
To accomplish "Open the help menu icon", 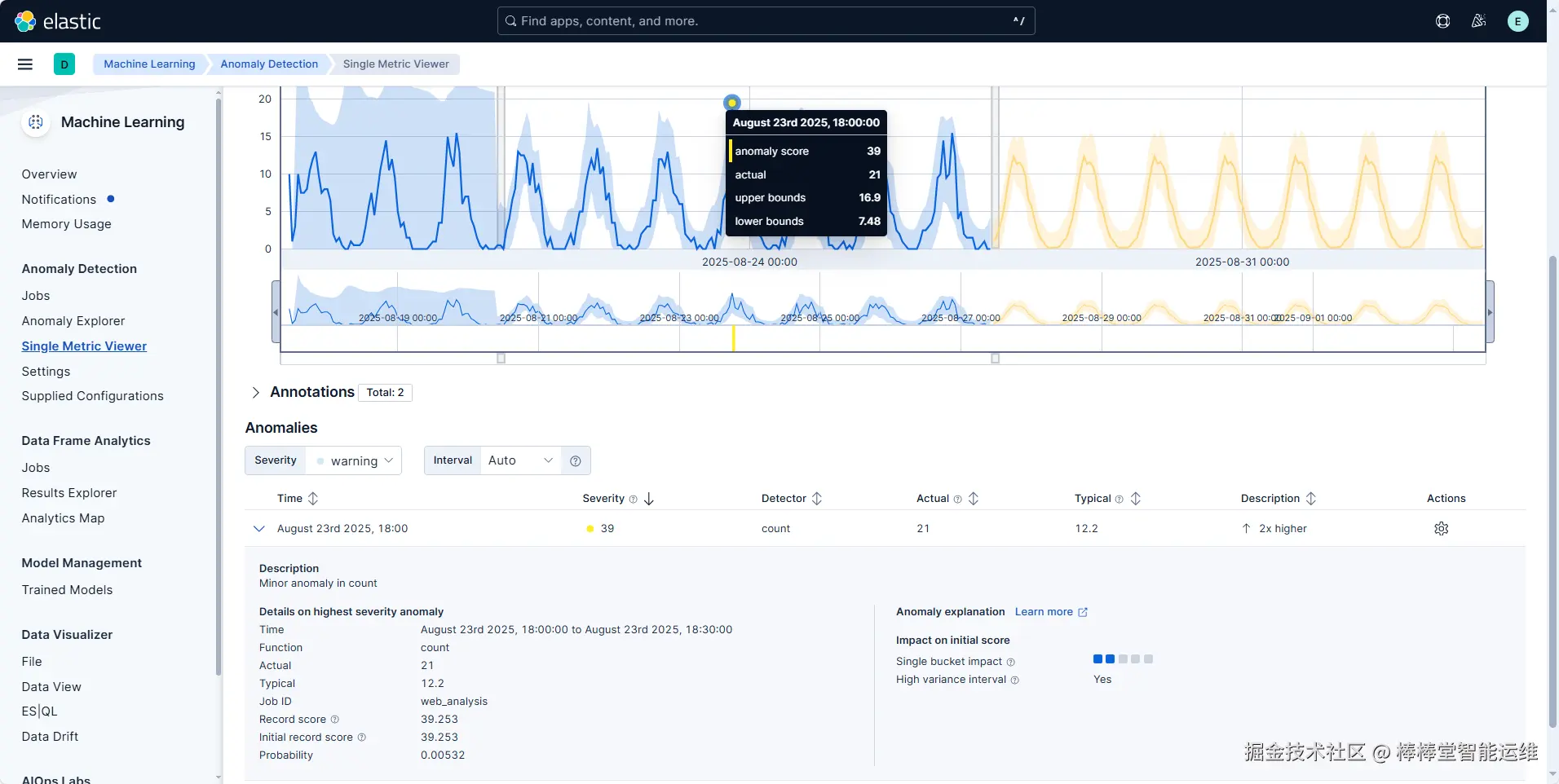I will (x=1442, y=21).
